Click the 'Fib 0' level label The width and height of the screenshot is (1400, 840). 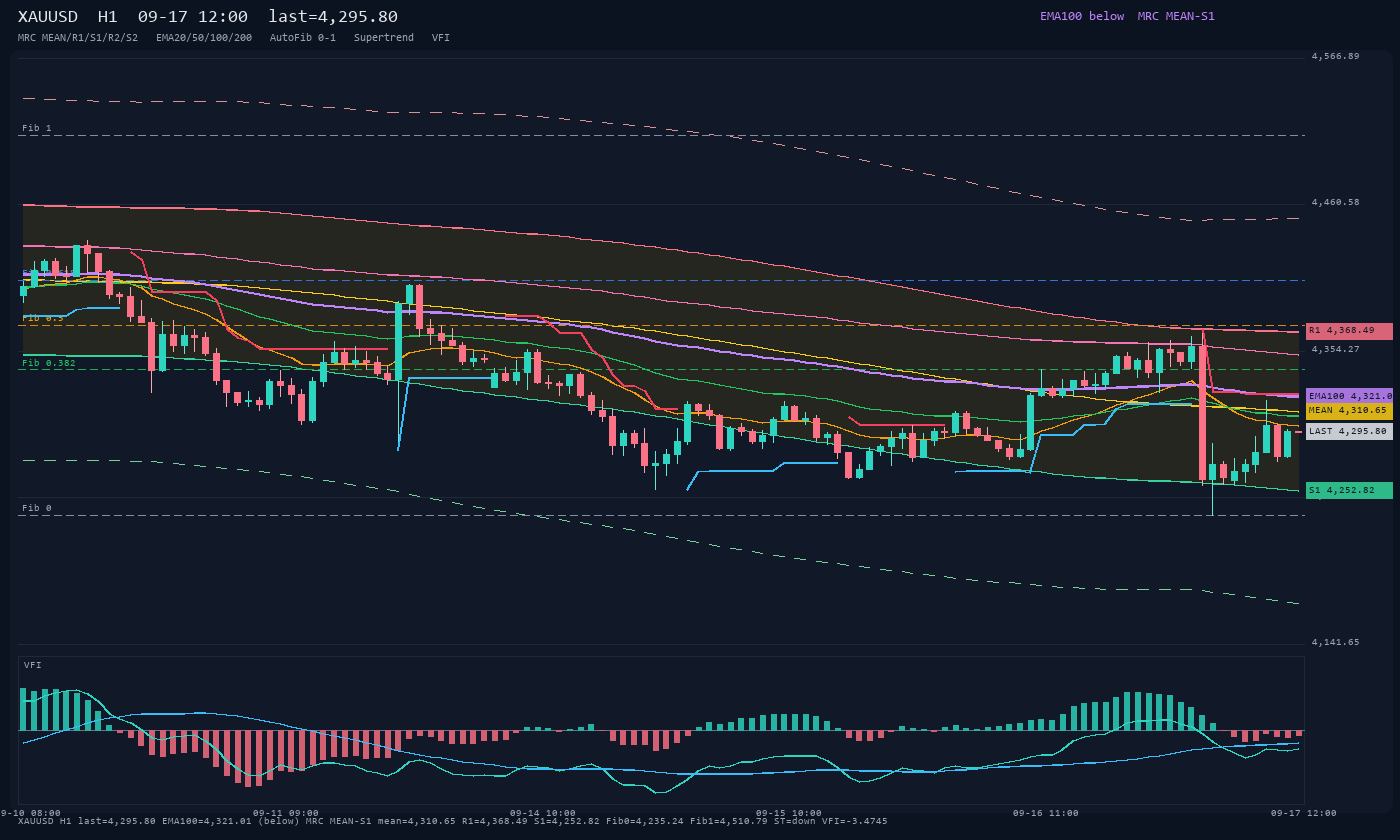click(37, 508)
